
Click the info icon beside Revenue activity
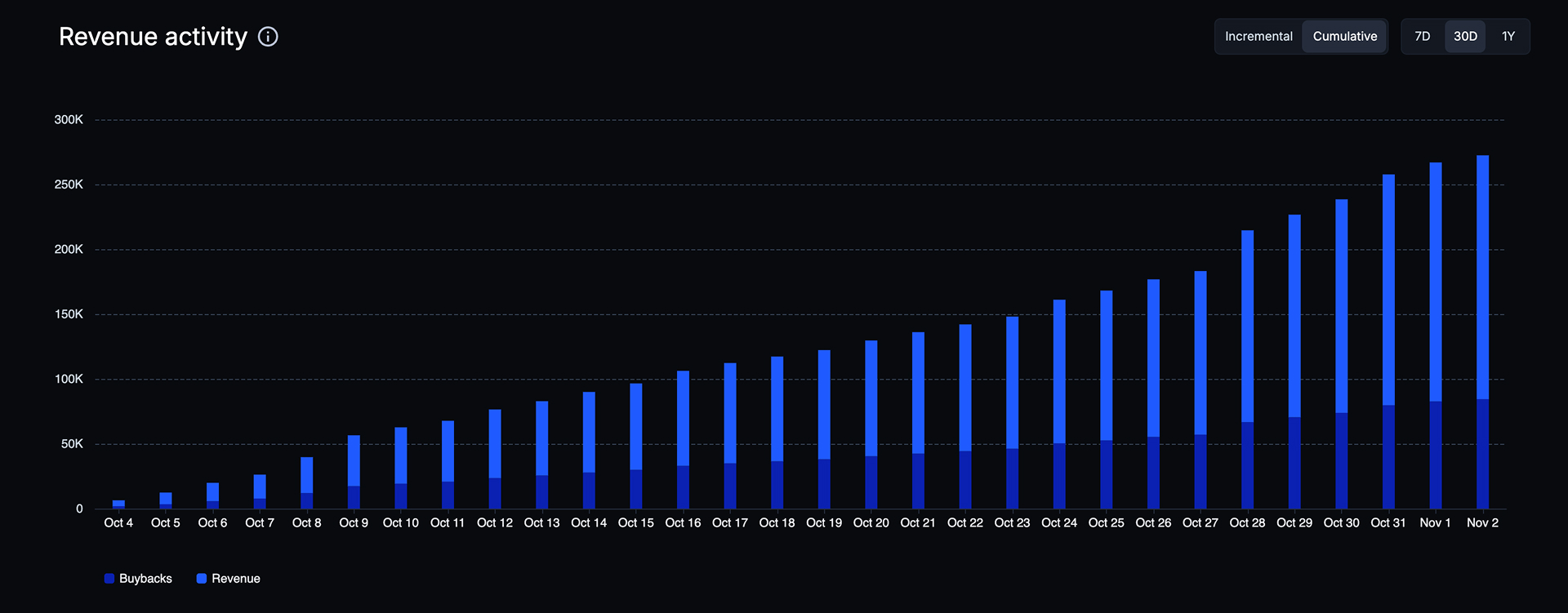point(268,37)
